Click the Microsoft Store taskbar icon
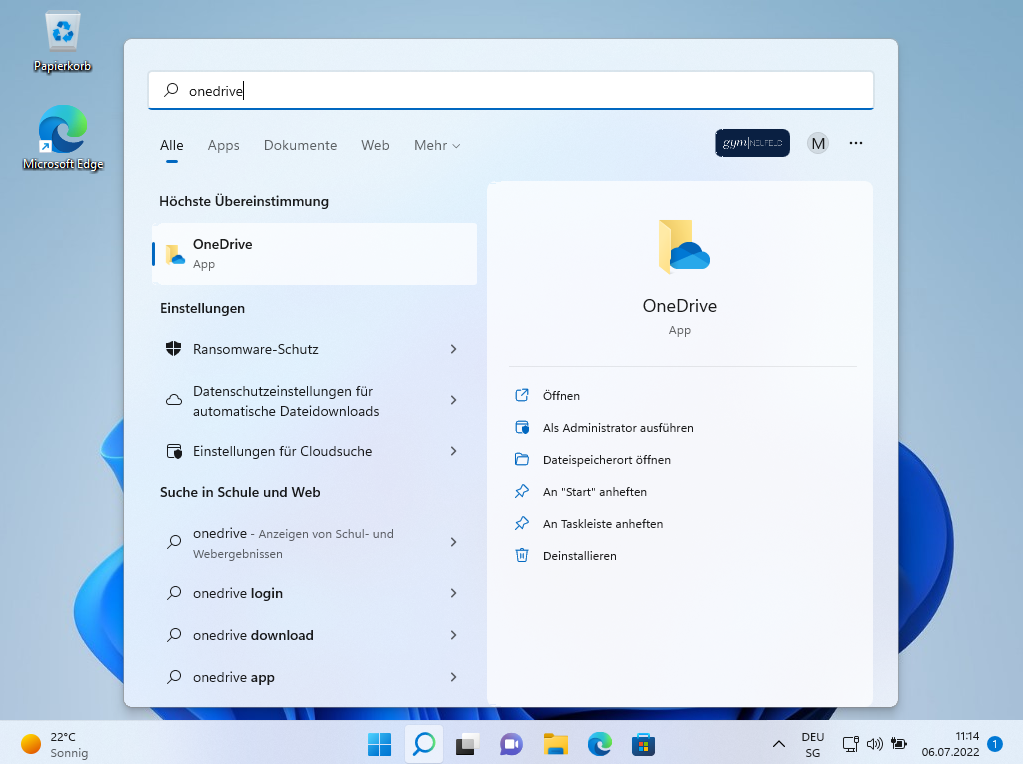This screenshot has width=1023, height=764. pyautogui.click(x=643, y=744)
